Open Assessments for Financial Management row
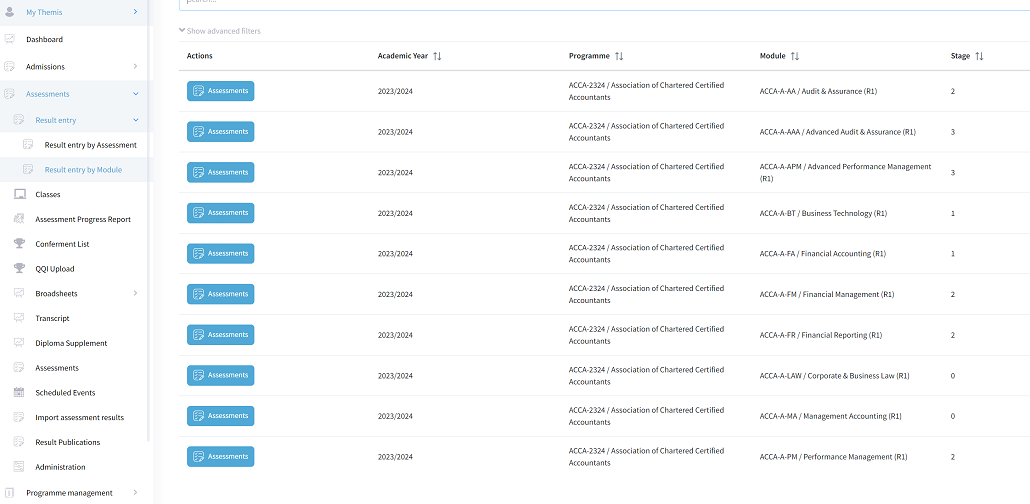 pyautogui.click(x=221, y=294)
